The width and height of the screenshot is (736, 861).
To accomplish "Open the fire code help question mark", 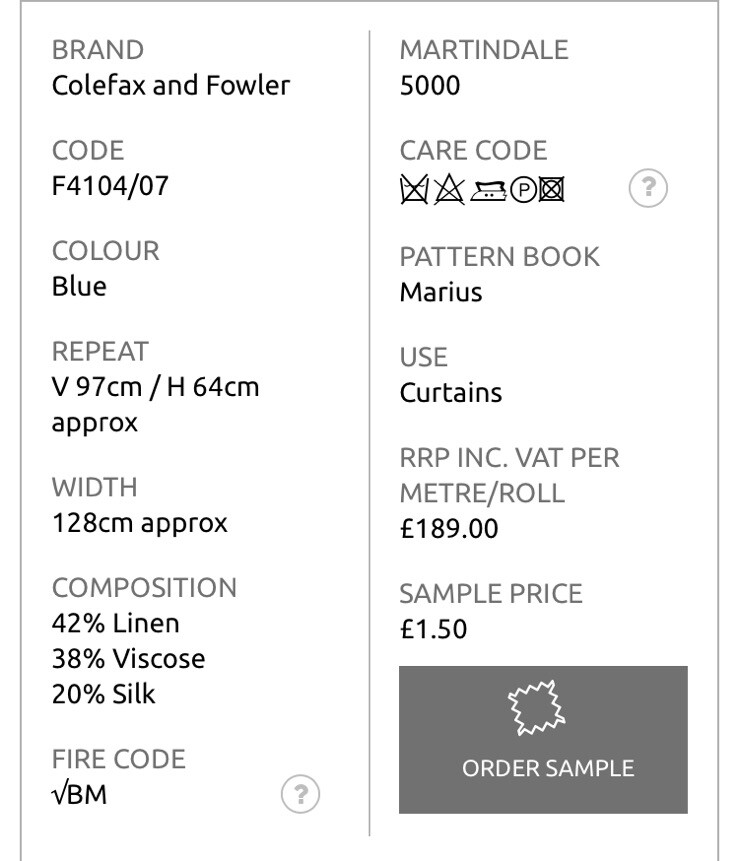I will pos(300,794).
